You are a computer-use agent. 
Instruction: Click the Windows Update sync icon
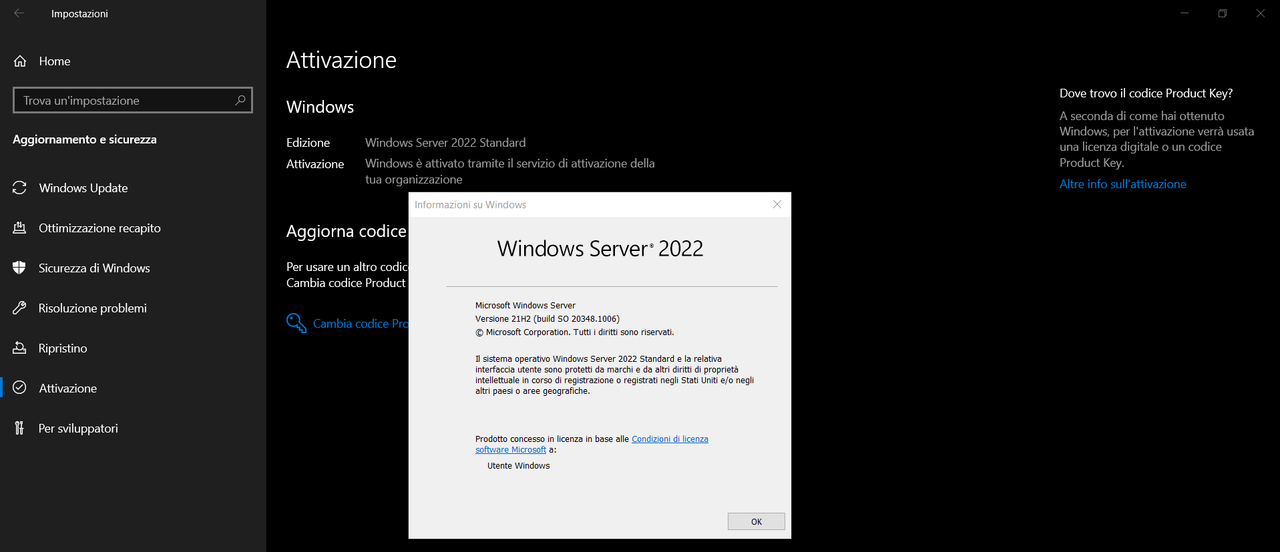[x=19, y=188]
